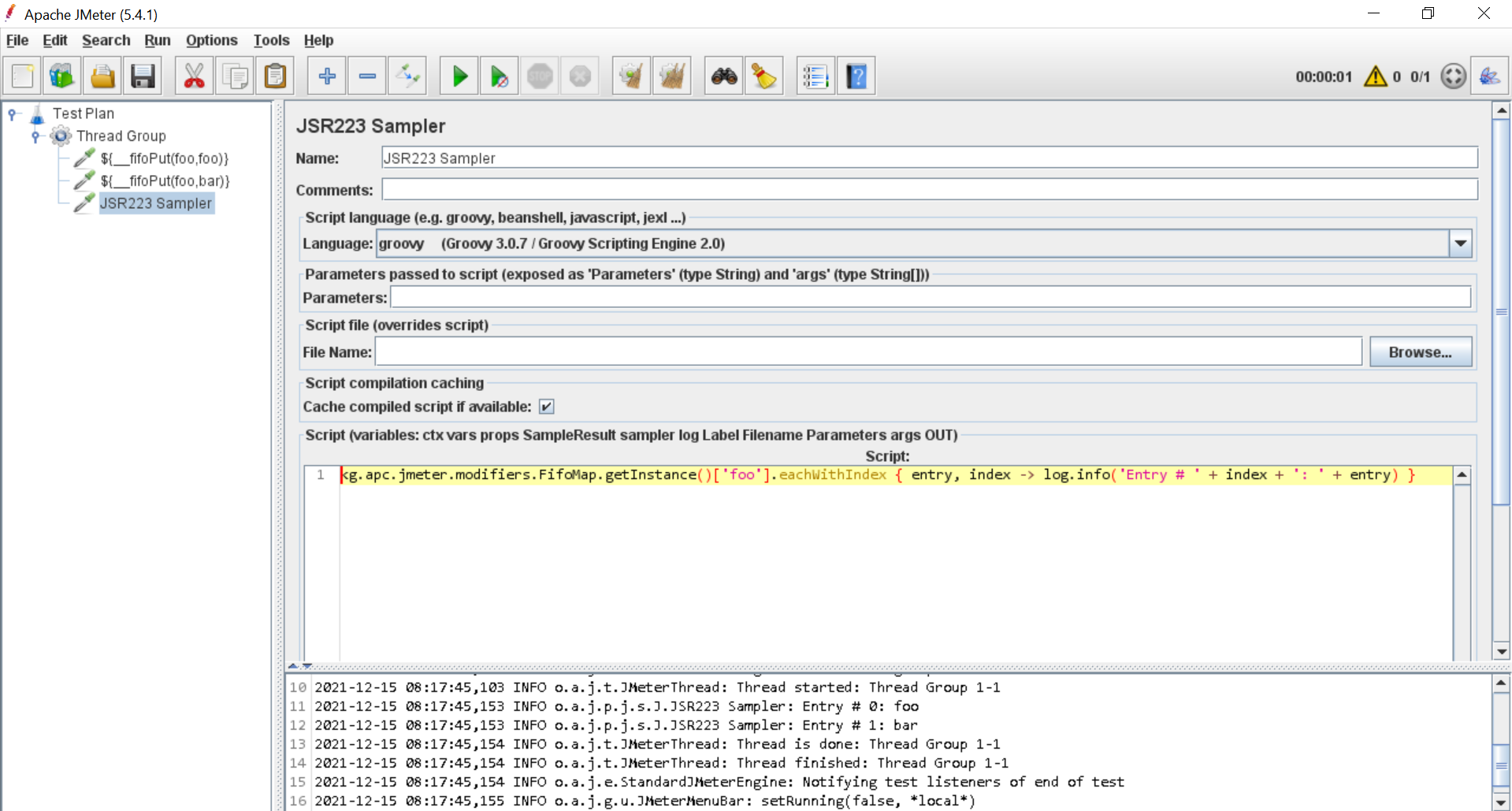Viewport: 1512px width, 811px height.
Task: Open the Function Helper list icon
Action: click(815, 76)
